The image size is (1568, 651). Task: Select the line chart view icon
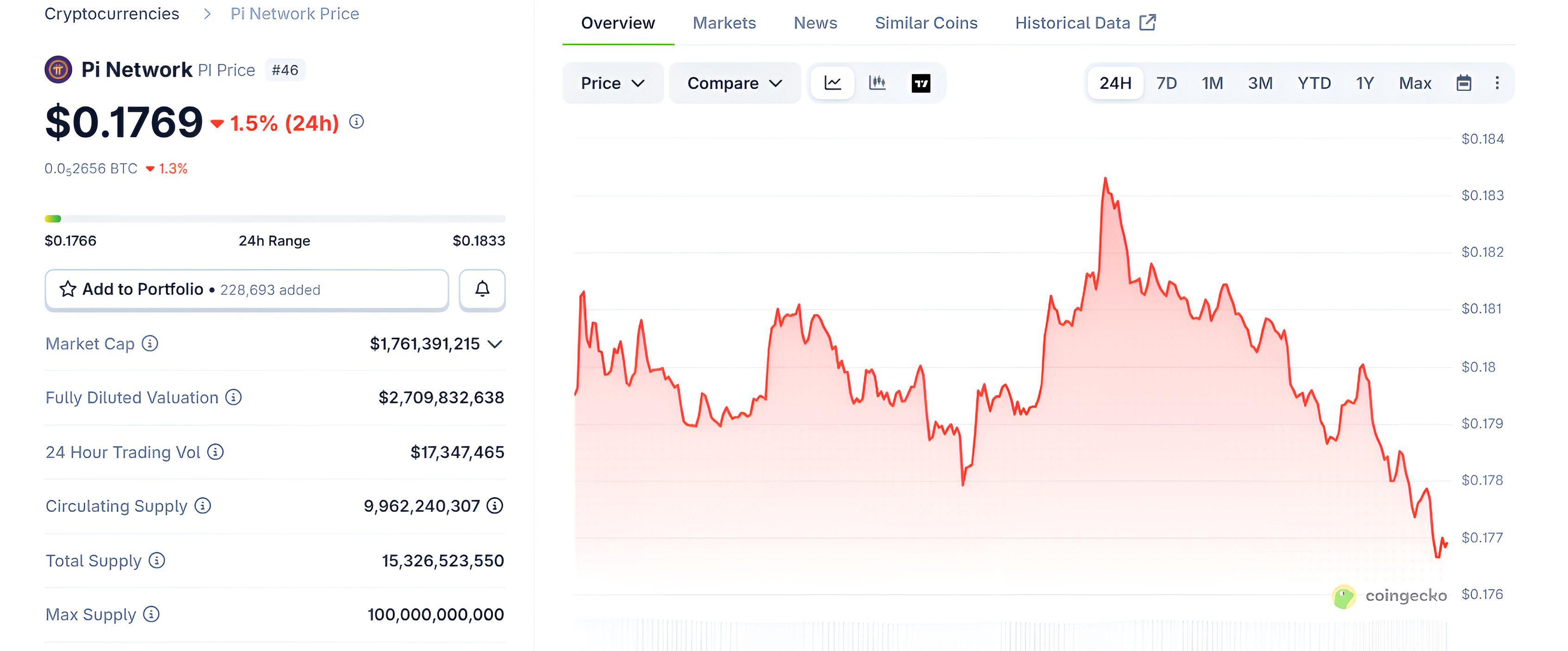(x=832, y=83)
